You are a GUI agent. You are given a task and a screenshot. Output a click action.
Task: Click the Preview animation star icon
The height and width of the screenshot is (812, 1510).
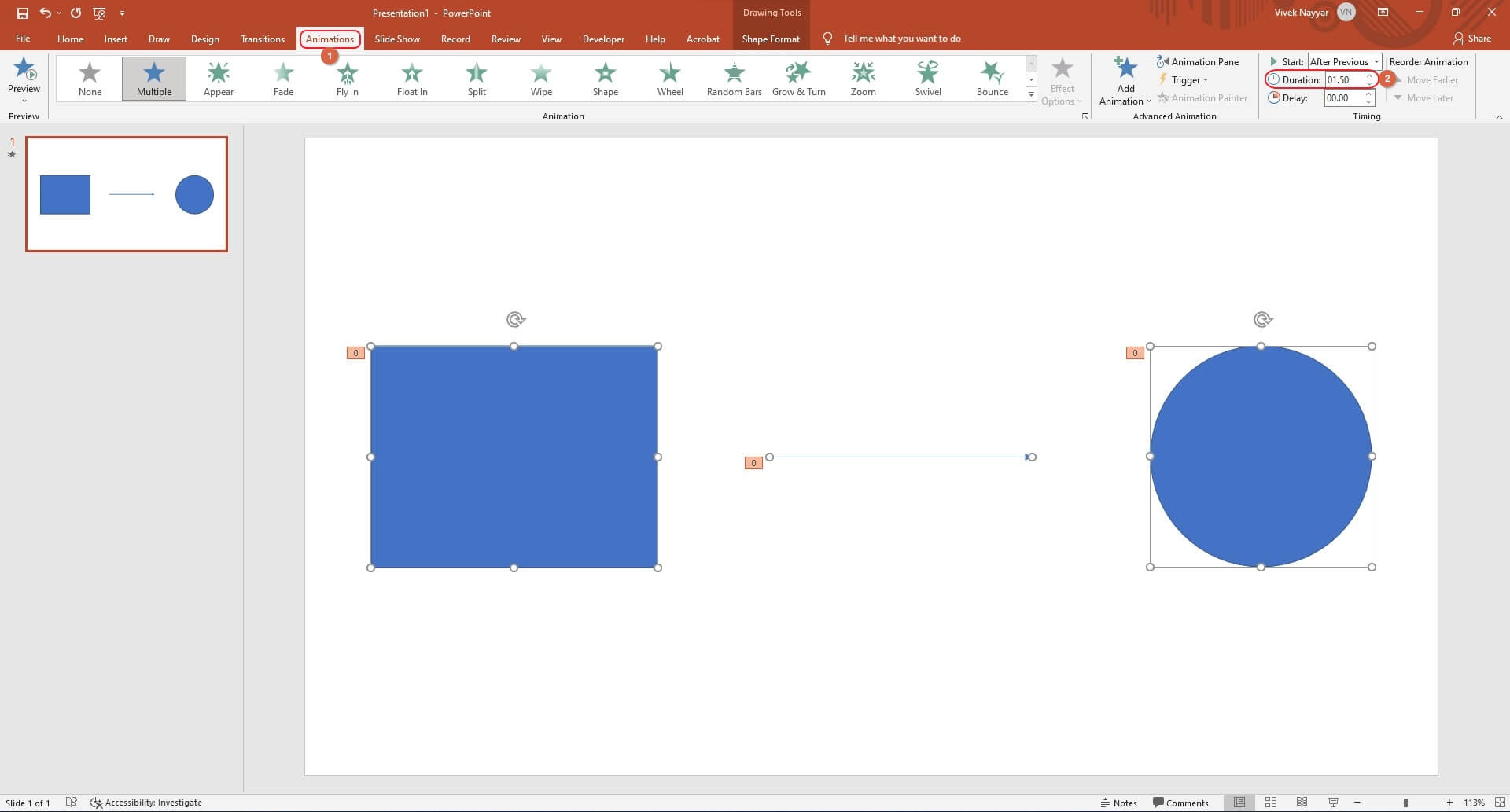(24, 69)
